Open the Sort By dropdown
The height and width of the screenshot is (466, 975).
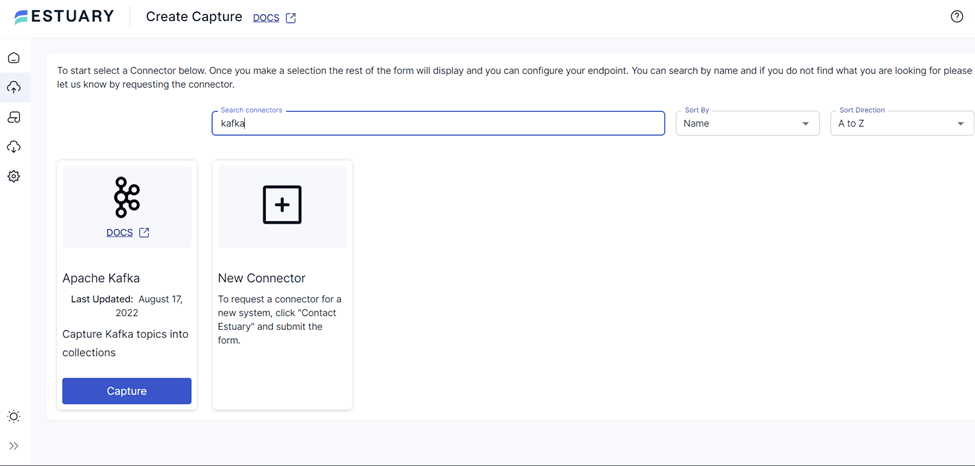point(747,124)
